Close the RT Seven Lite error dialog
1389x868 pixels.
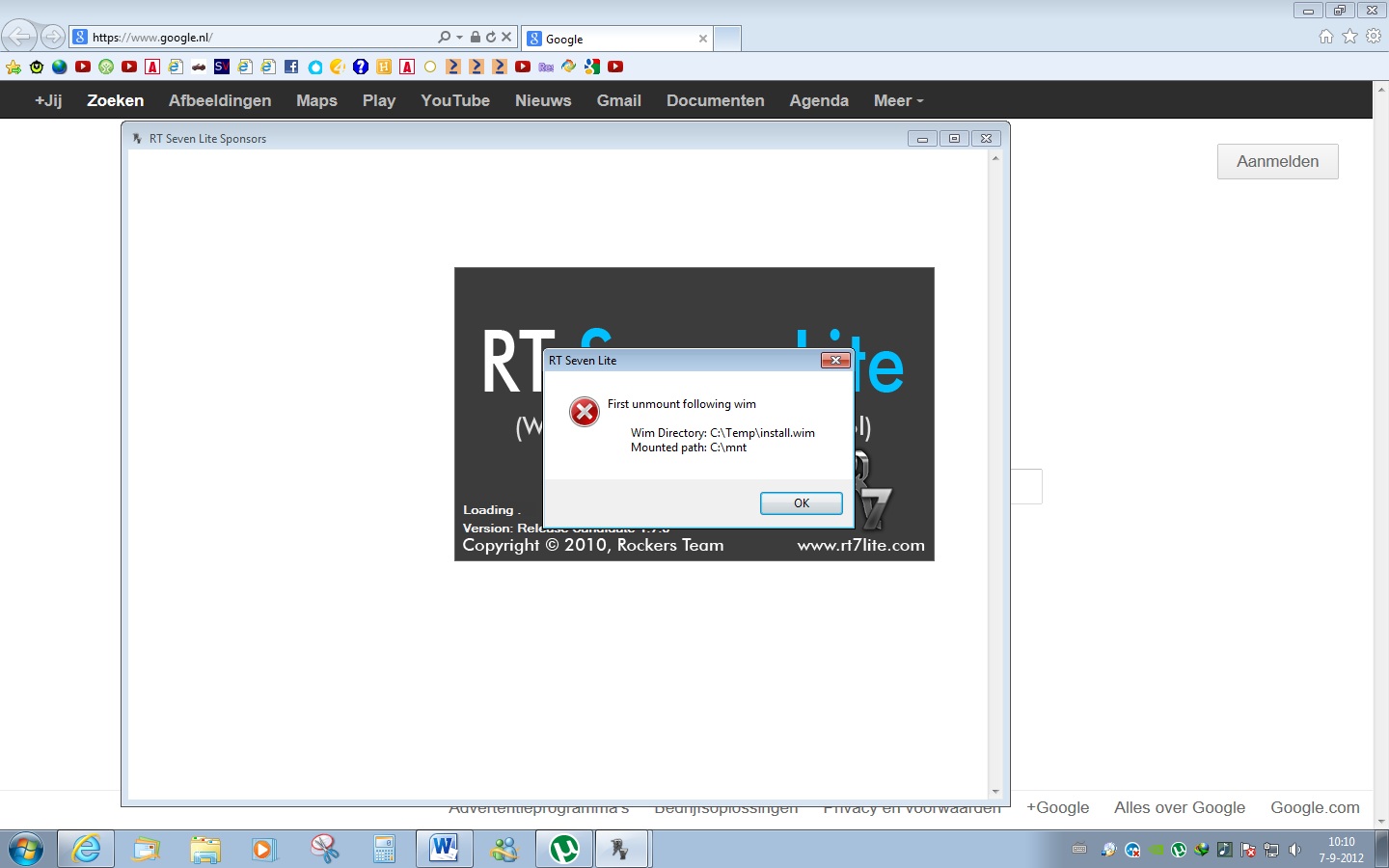[x=834, y=360]
